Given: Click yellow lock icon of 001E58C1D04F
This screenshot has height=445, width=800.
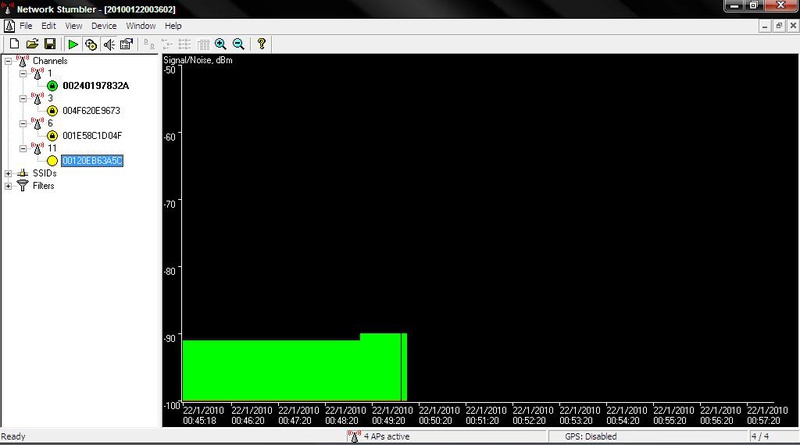Looking at the screenshot, I should point(52,136).
